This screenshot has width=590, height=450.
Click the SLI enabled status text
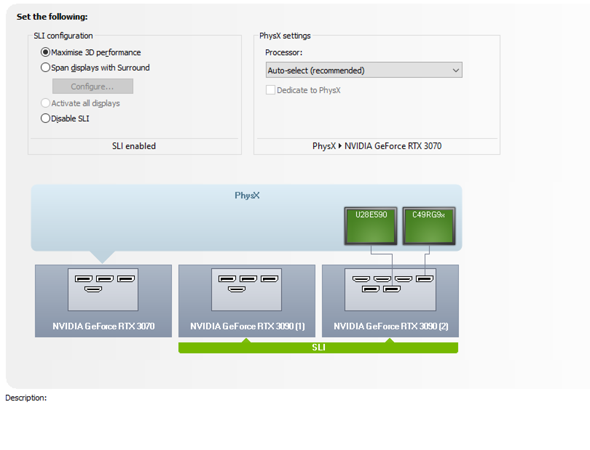tap(134, 146)
